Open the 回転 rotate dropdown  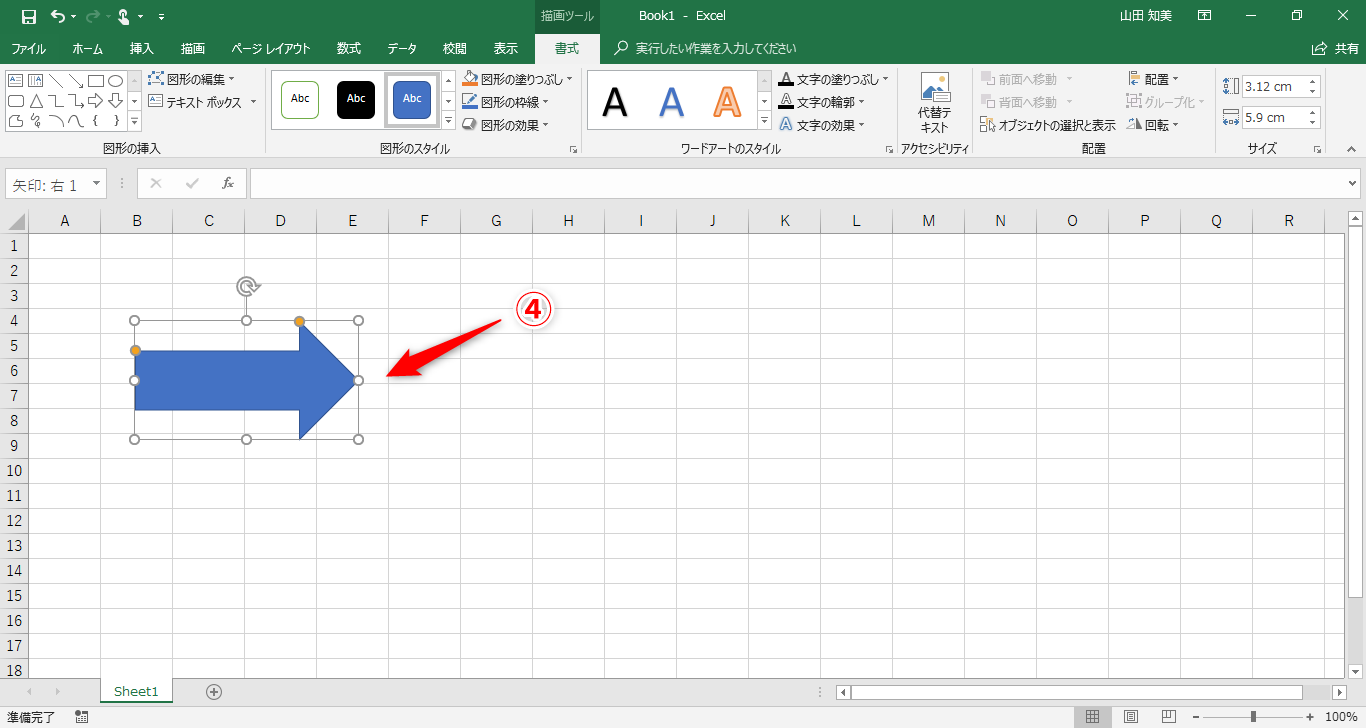click(x=1154, y=125)
